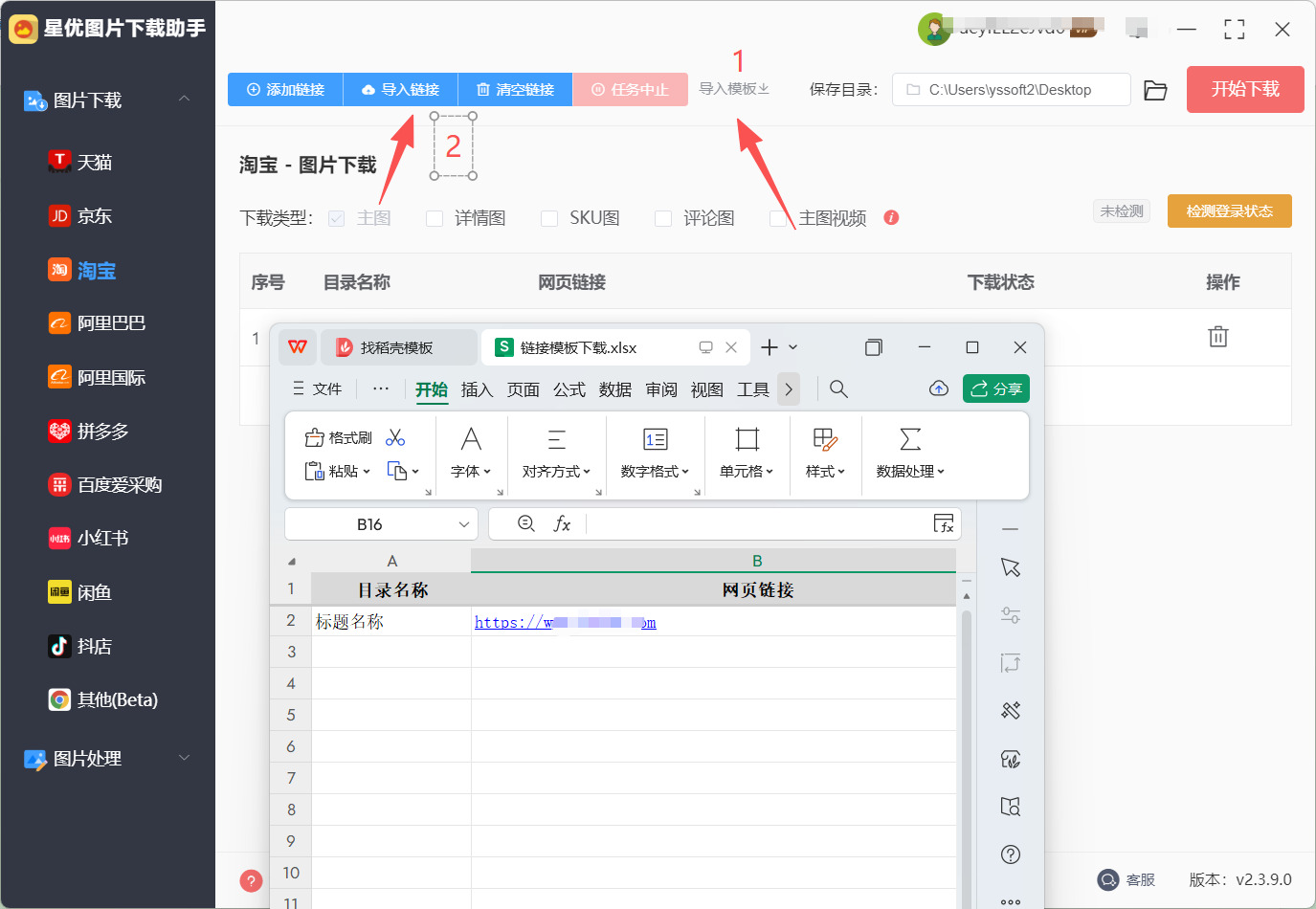Click the 清空链接 button

click(515, 90)
